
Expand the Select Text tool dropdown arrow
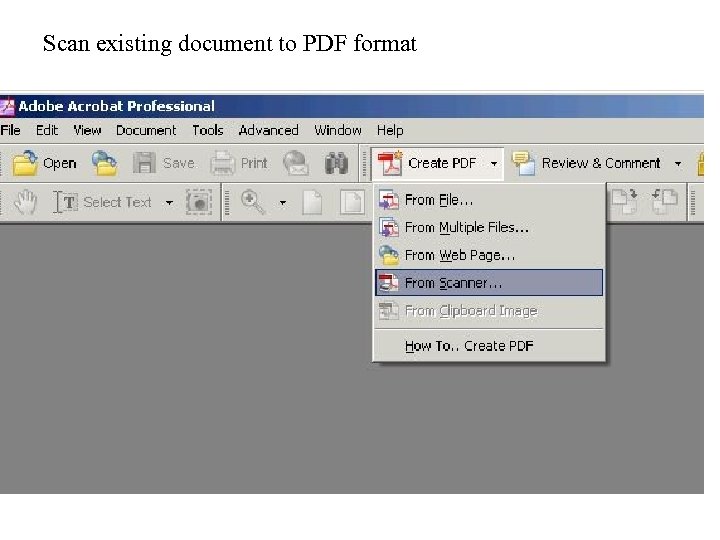pyautogui.click(x=169, y=202)
